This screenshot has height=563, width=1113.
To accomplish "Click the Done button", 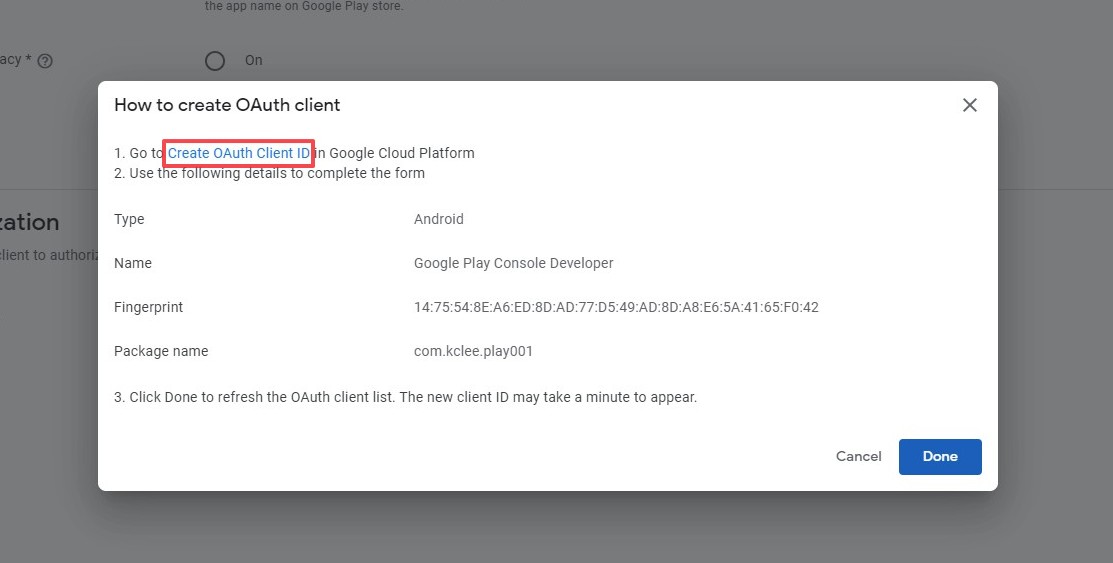I will point(940,457).
